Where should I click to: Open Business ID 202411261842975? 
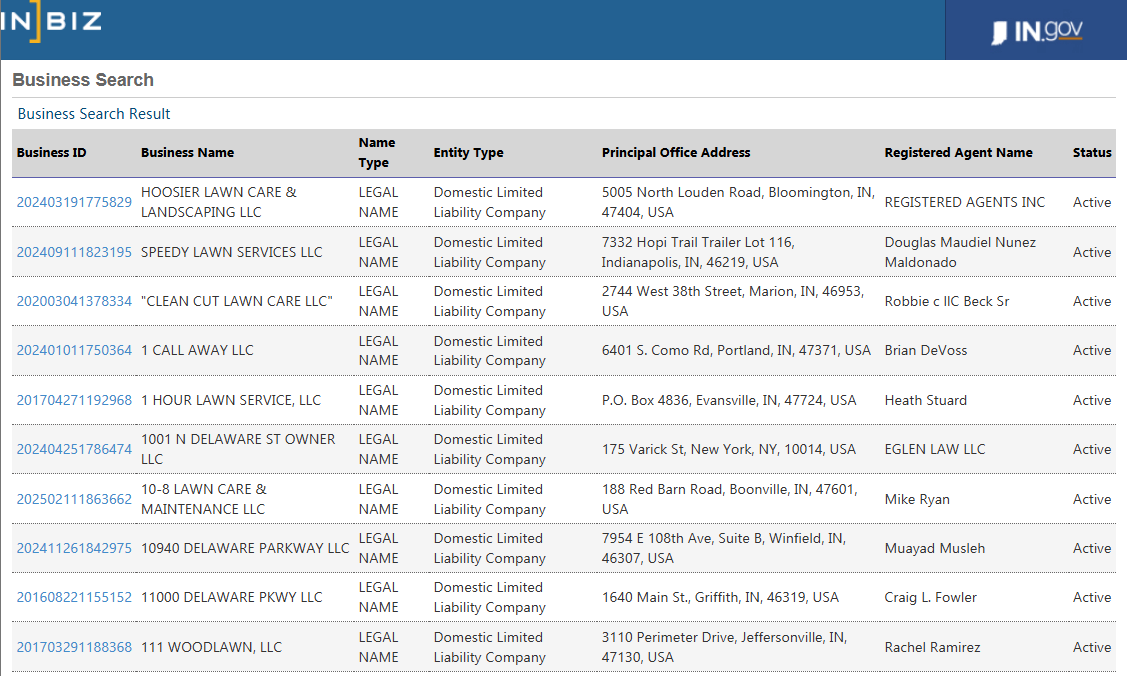tap(74, 548)
